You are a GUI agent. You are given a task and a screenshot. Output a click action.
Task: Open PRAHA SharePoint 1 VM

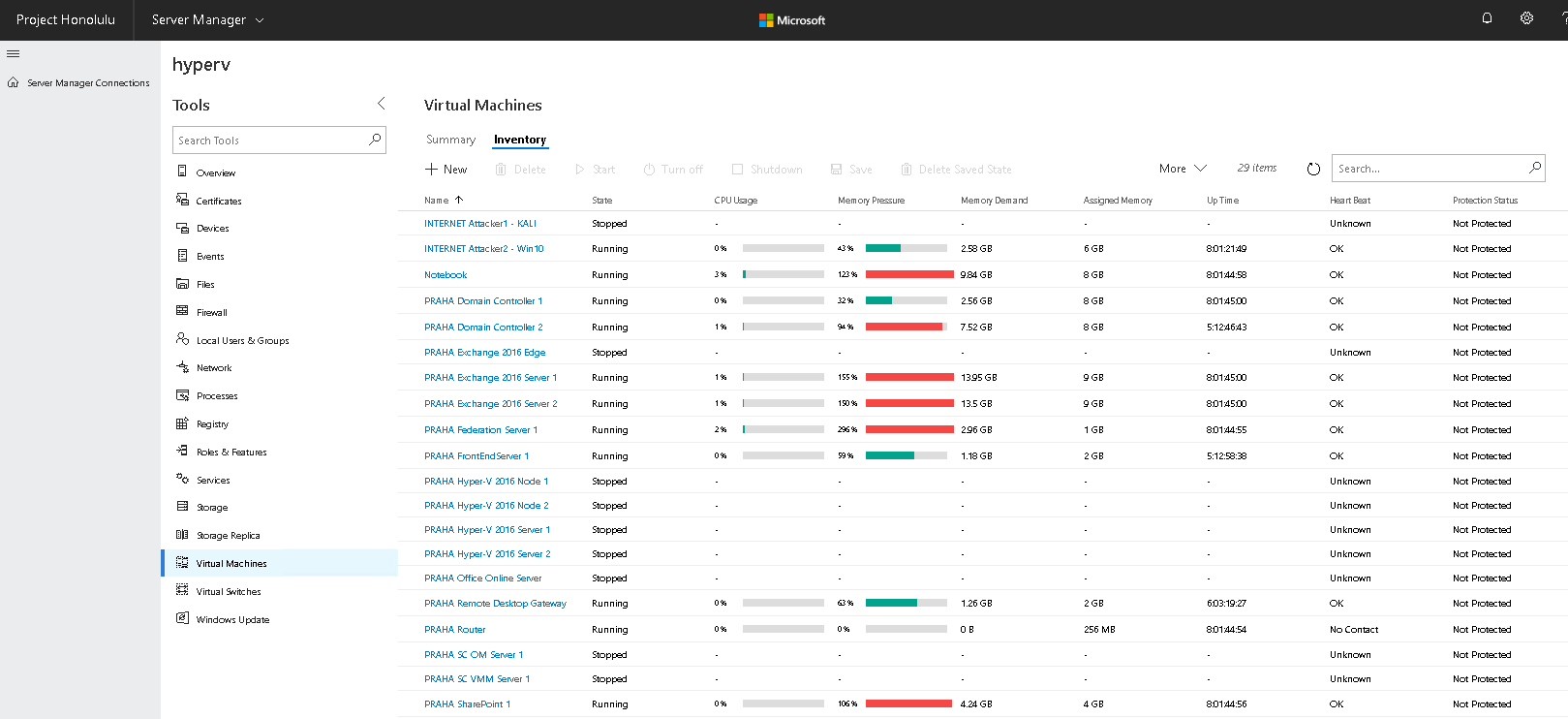467,703
